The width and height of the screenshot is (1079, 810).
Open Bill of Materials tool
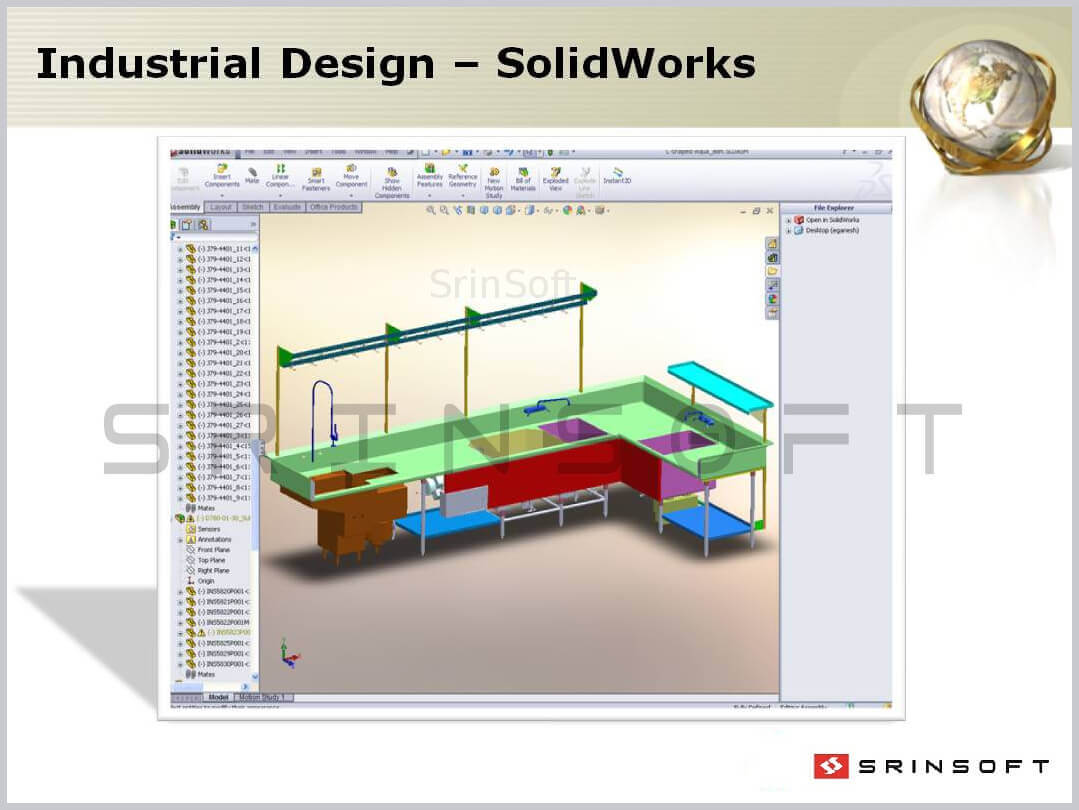[x=523, y=180]
